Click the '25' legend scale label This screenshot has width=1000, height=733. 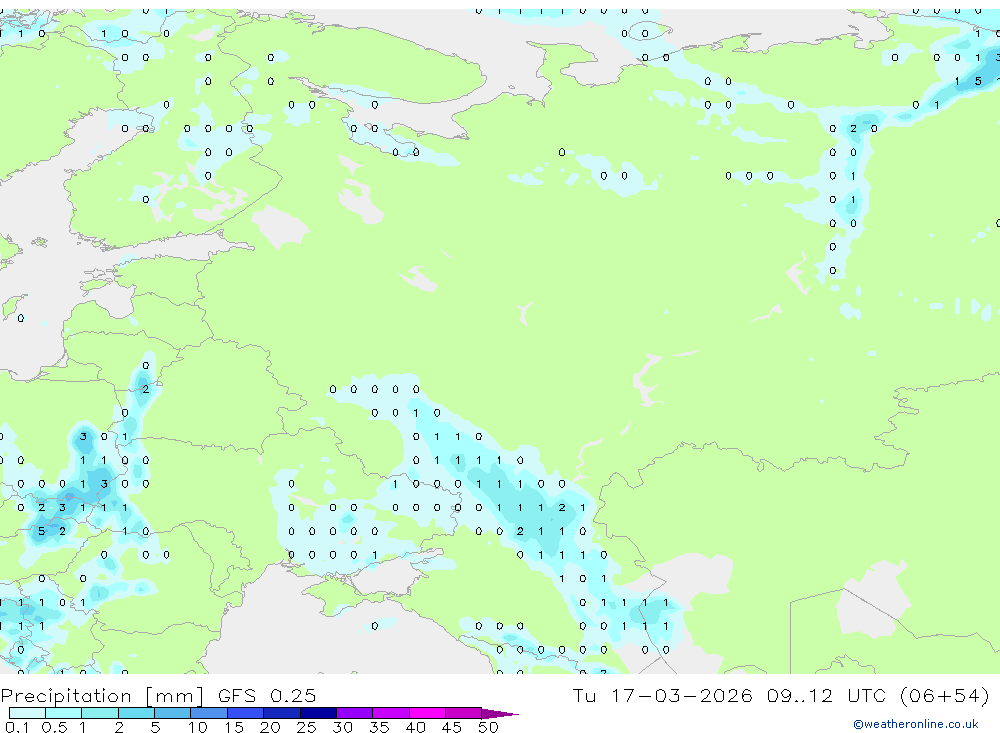point(307,727)
